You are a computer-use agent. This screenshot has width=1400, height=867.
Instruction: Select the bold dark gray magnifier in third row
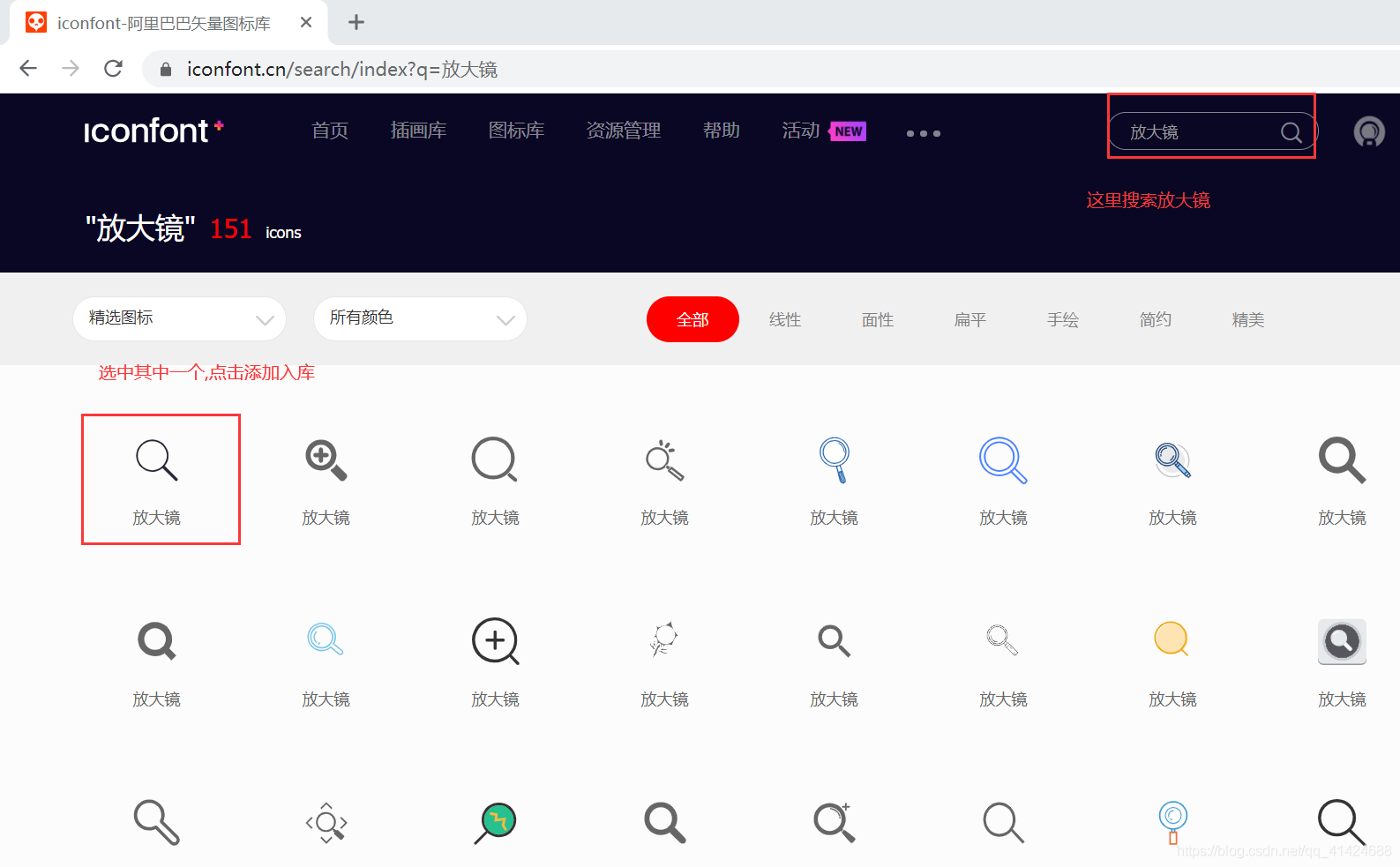(x=664, y=823)
